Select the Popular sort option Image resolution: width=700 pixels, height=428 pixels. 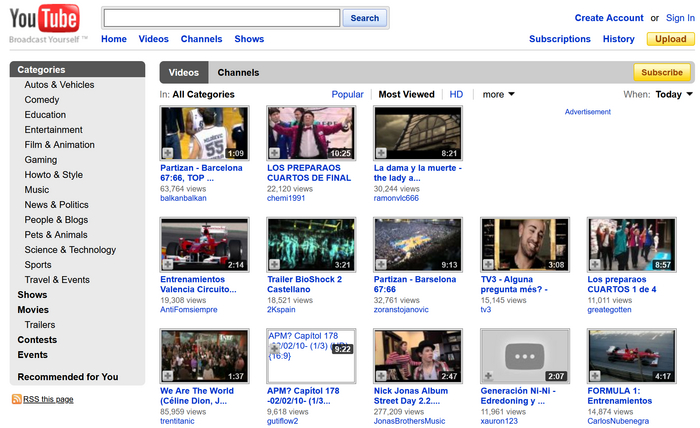(347, 95)
